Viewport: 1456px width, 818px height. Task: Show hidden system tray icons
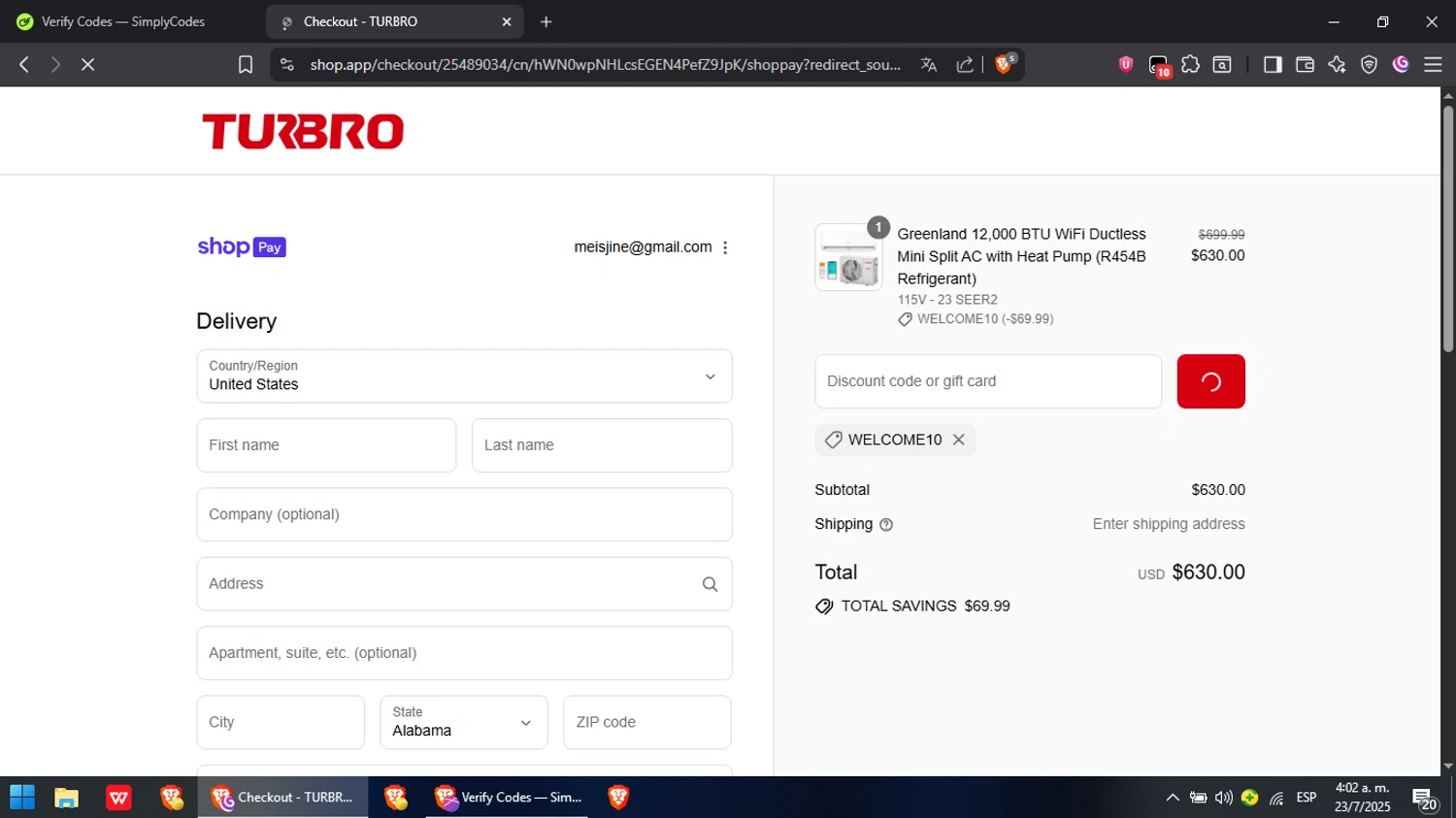click(x=1173, y=798)
